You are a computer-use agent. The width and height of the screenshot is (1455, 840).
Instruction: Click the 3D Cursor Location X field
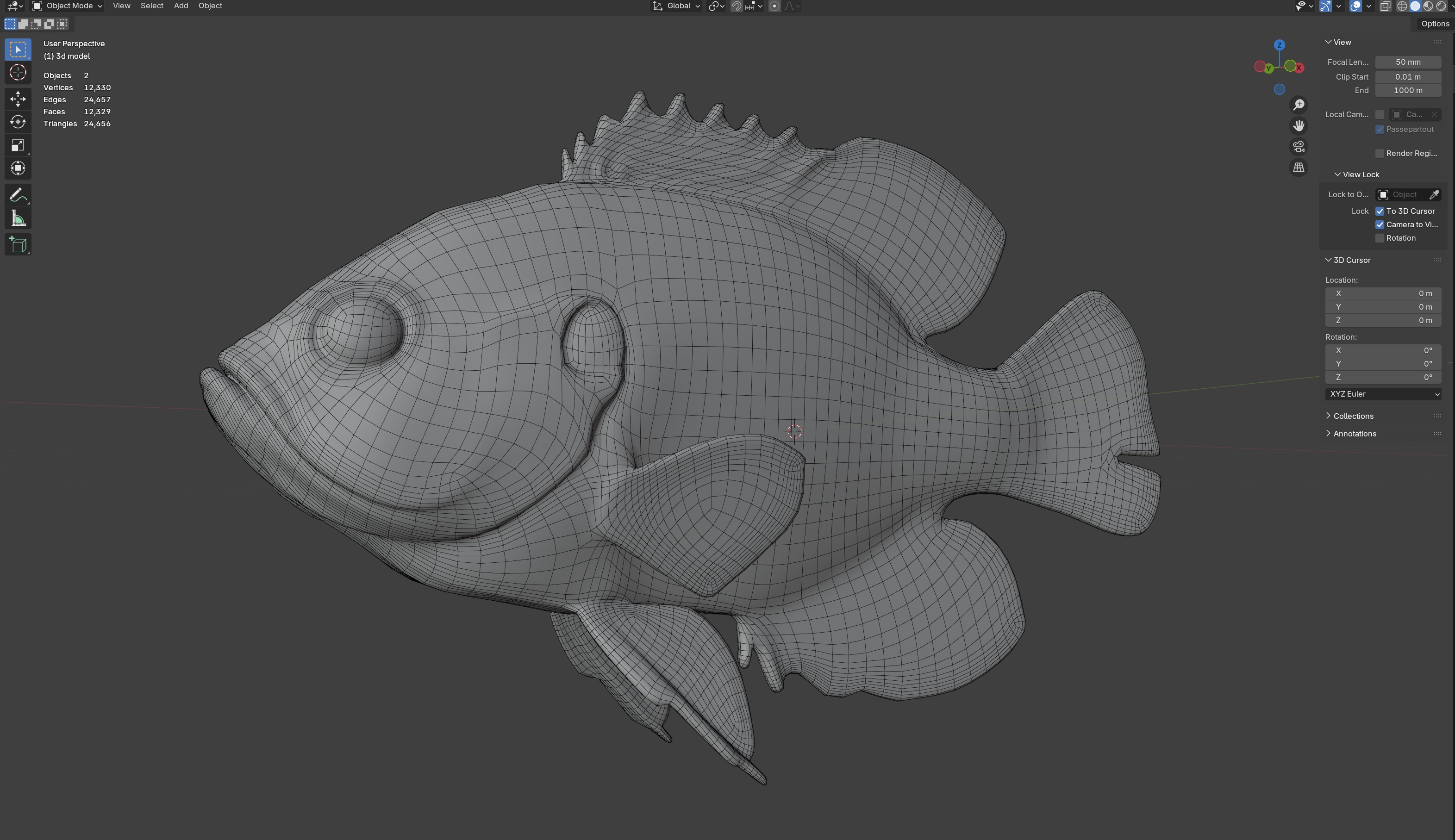click(1383, 294)
